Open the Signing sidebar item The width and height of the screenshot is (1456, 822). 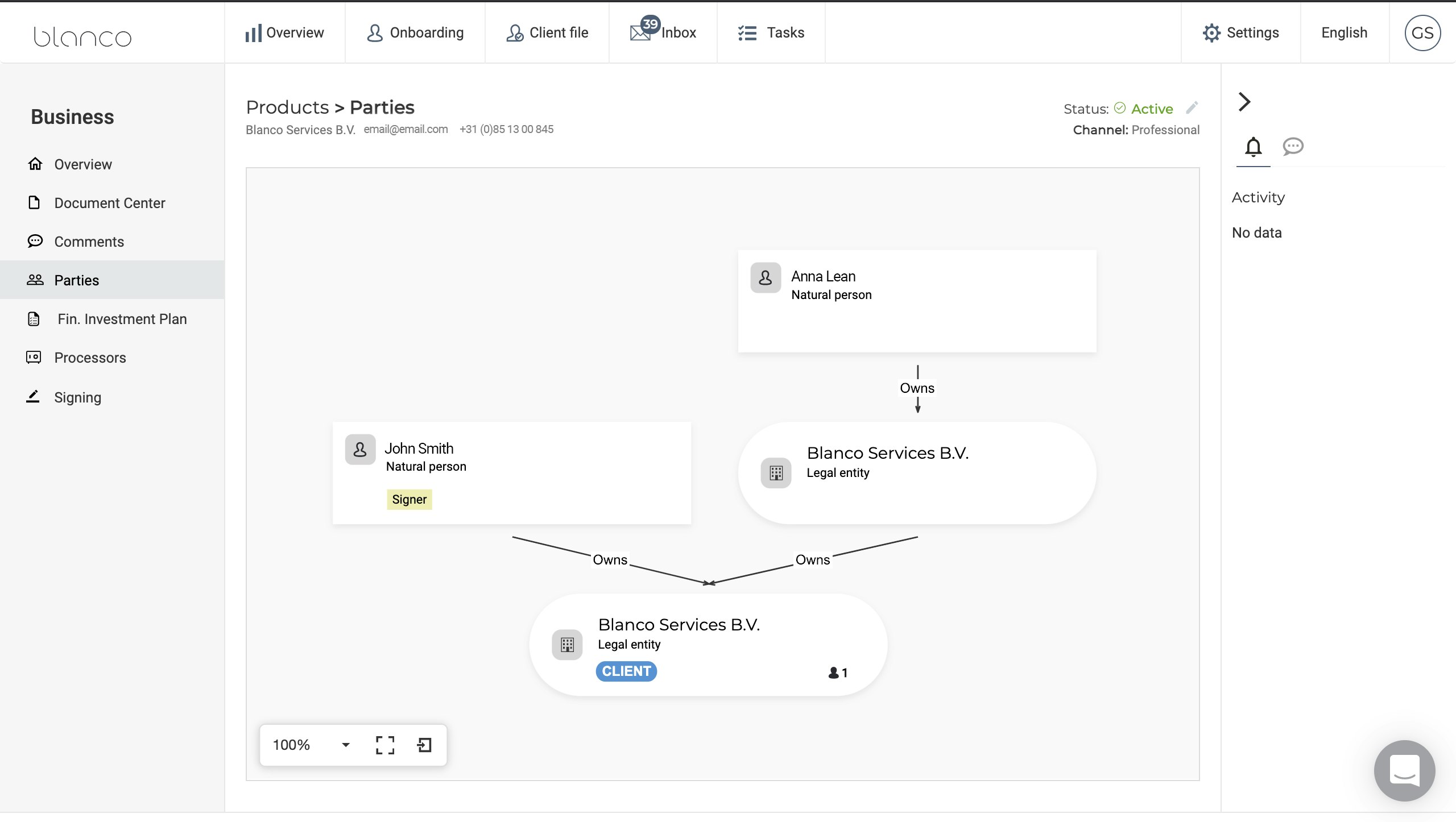tap(77, 397)
